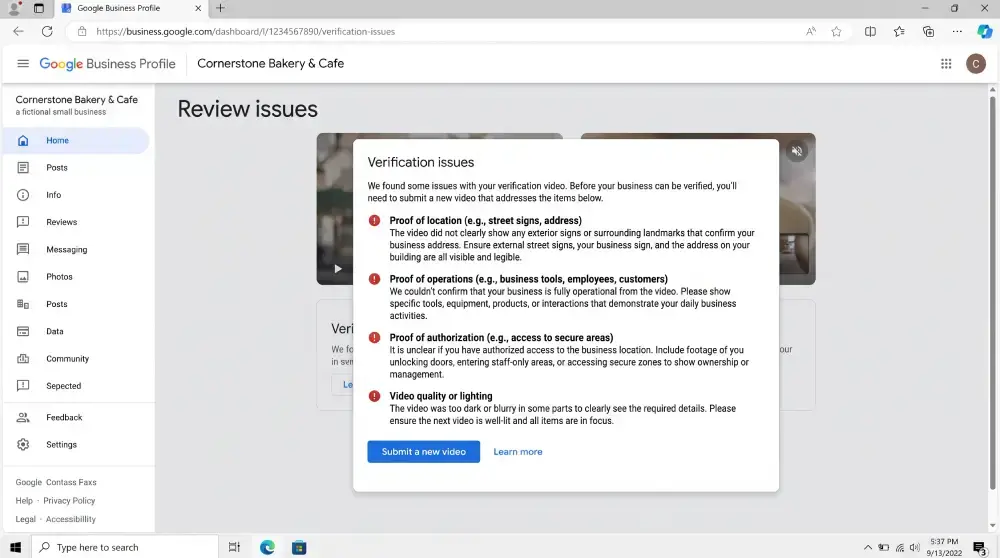
Task: Click Proof of operations error icon
Action: pyautogui.click(x=374, y=279)
